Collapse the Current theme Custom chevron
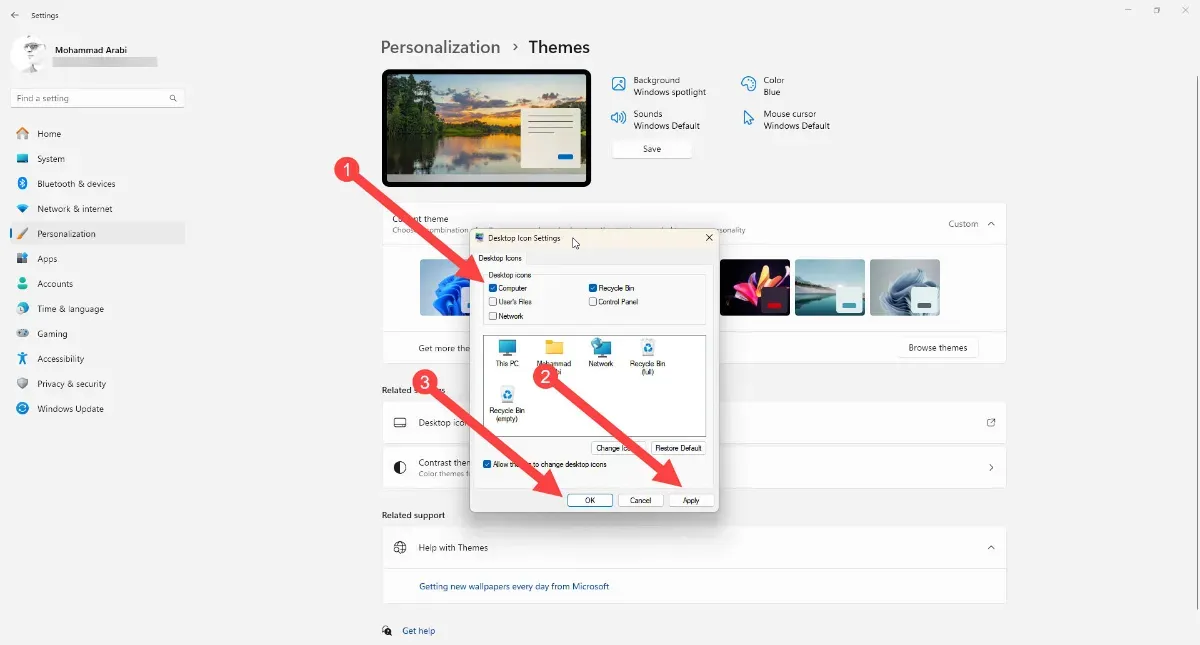1200x645 pixels. pos(991,224)
